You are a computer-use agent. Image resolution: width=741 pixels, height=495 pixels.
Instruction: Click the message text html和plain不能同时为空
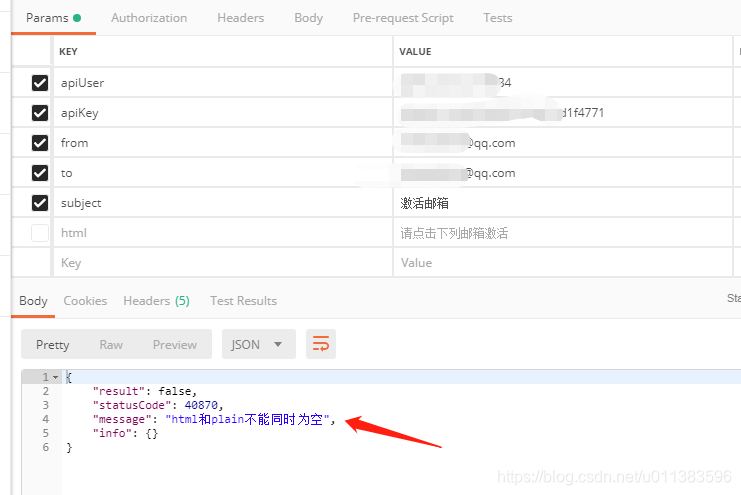click(x=247, y=419)
